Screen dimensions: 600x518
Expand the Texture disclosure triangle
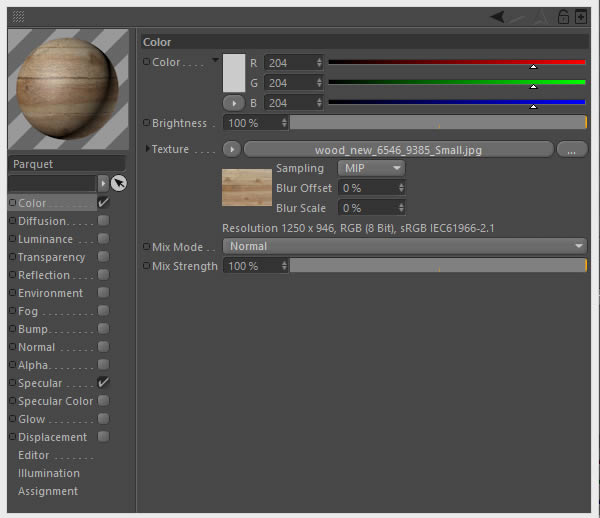(147, 148)
